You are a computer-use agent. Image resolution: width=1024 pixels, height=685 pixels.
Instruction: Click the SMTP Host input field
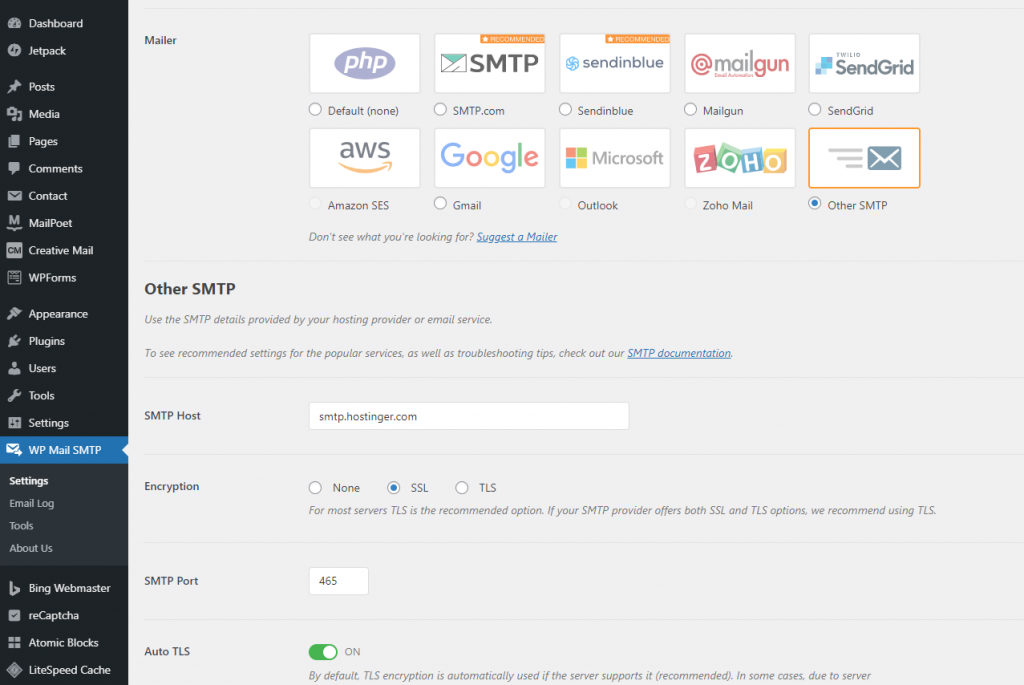click(469, 416)
